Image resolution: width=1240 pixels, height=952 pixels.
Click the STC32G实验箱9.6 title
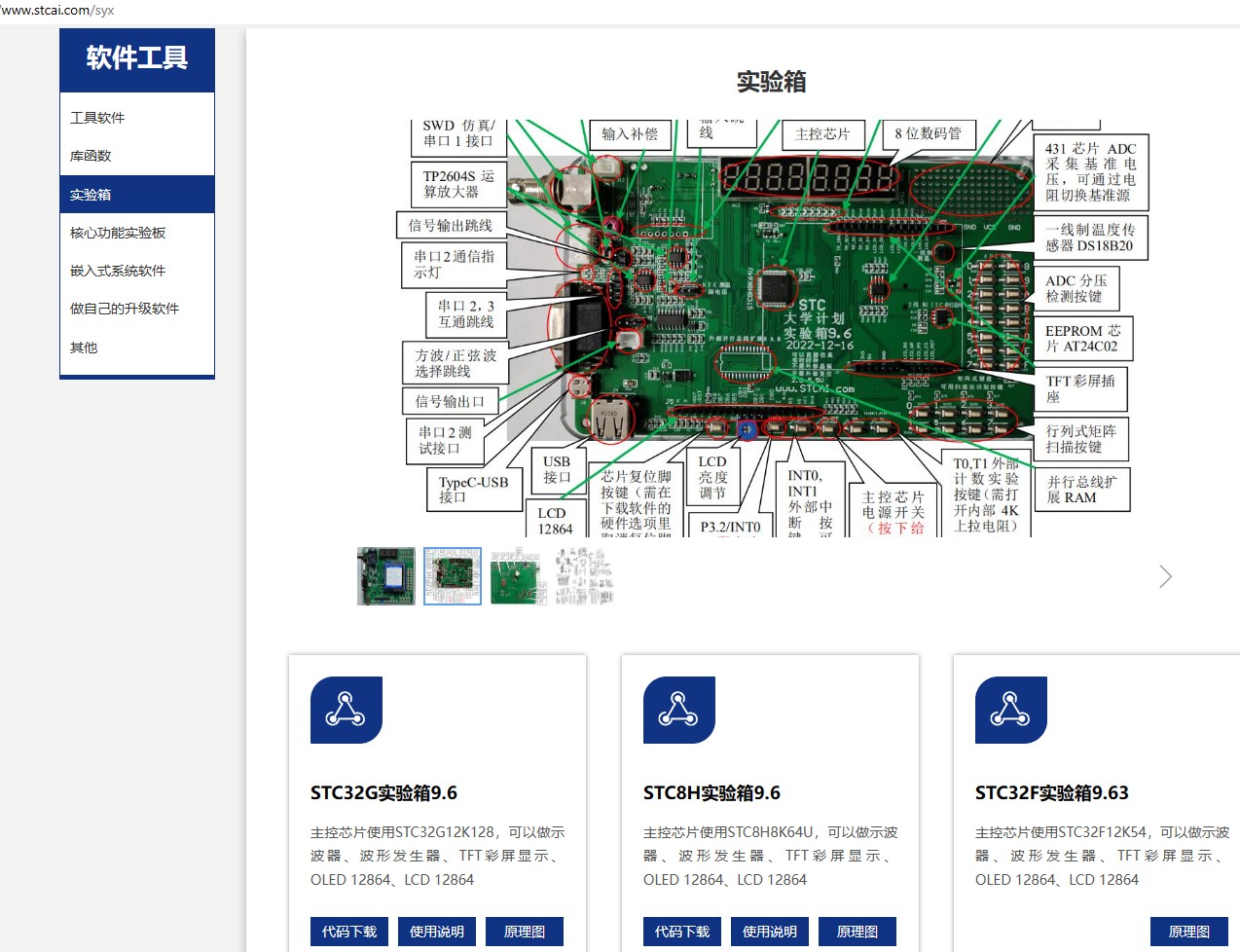(x=383, y=793)
